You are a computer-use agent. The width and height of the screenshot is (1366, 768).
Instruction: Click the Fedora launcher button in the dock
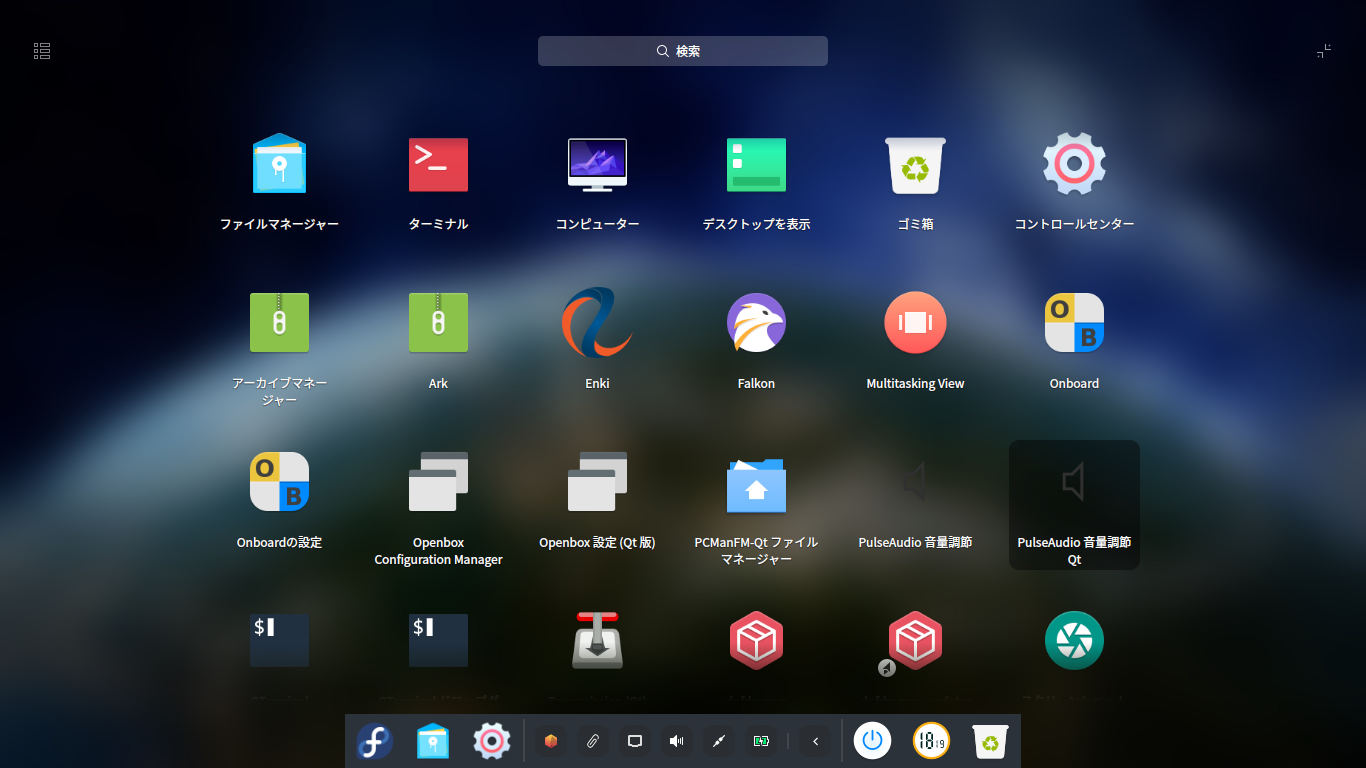375,741
